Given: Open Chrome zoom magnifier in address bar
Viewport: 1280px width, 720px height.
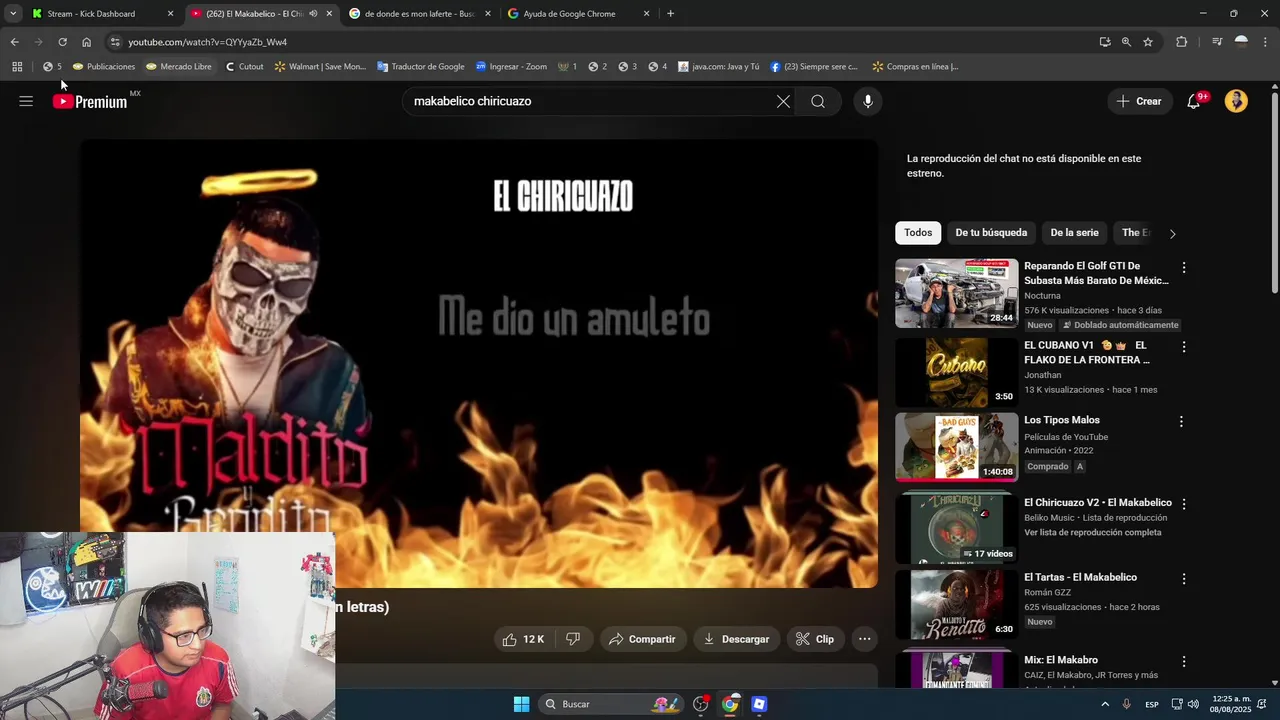Looking at the screenshot, I should pos(1126,42).
